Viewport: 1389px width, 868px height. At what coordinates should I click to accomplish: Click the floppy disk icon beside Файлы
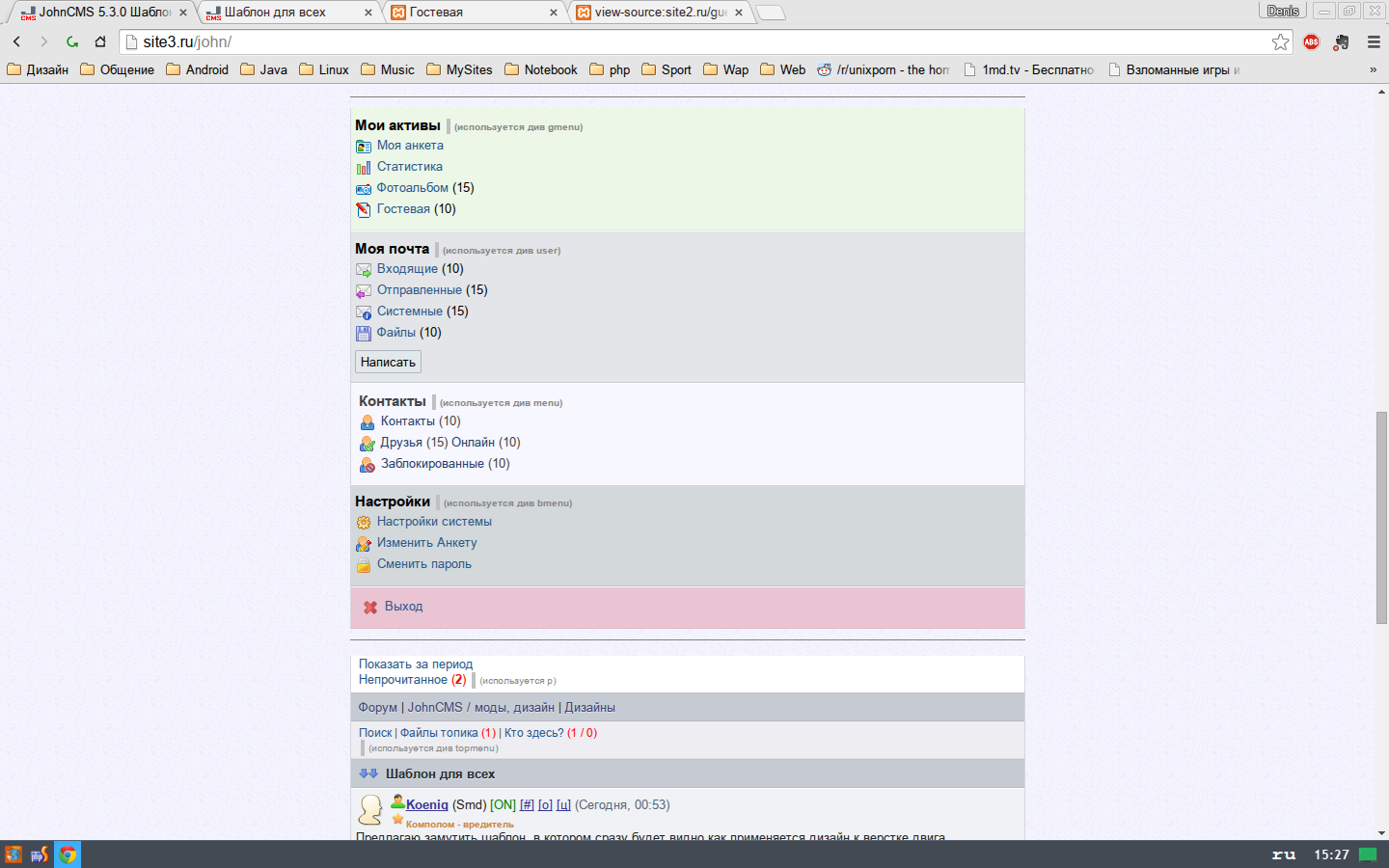point(364,334)
